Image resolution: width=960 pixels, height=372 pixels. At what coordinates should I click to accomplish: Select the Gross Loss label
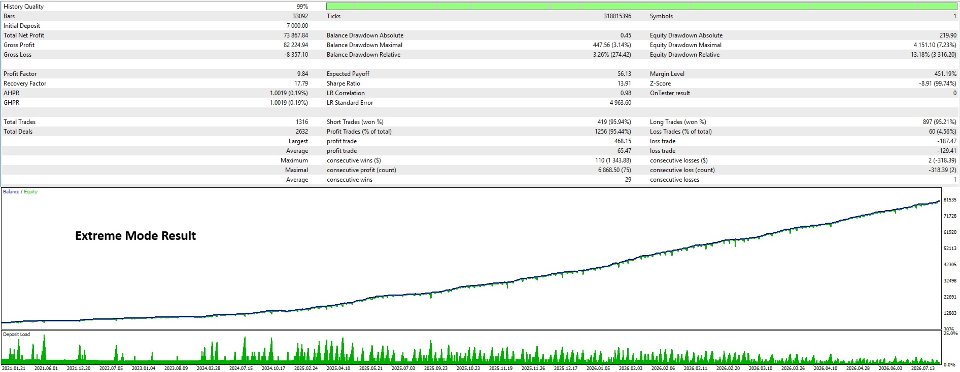tap(16, 55)
